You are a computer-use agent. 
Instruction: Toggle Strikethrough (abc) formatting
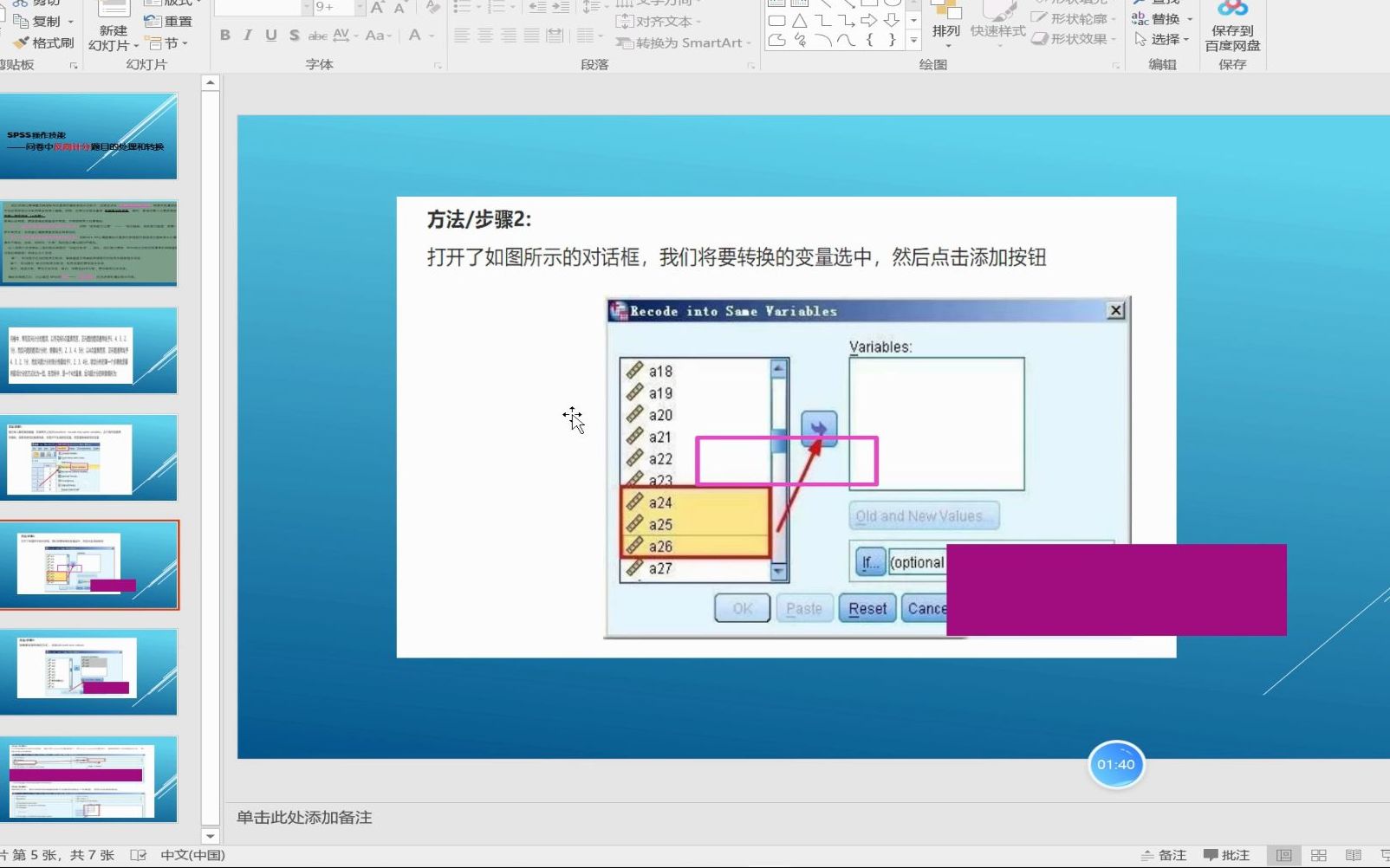pos(318,36)
